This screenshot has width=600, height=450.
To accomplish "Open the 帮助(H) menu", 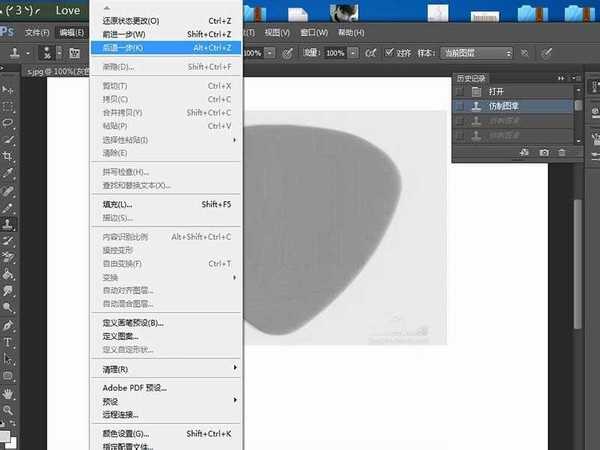I will point(351,33).
